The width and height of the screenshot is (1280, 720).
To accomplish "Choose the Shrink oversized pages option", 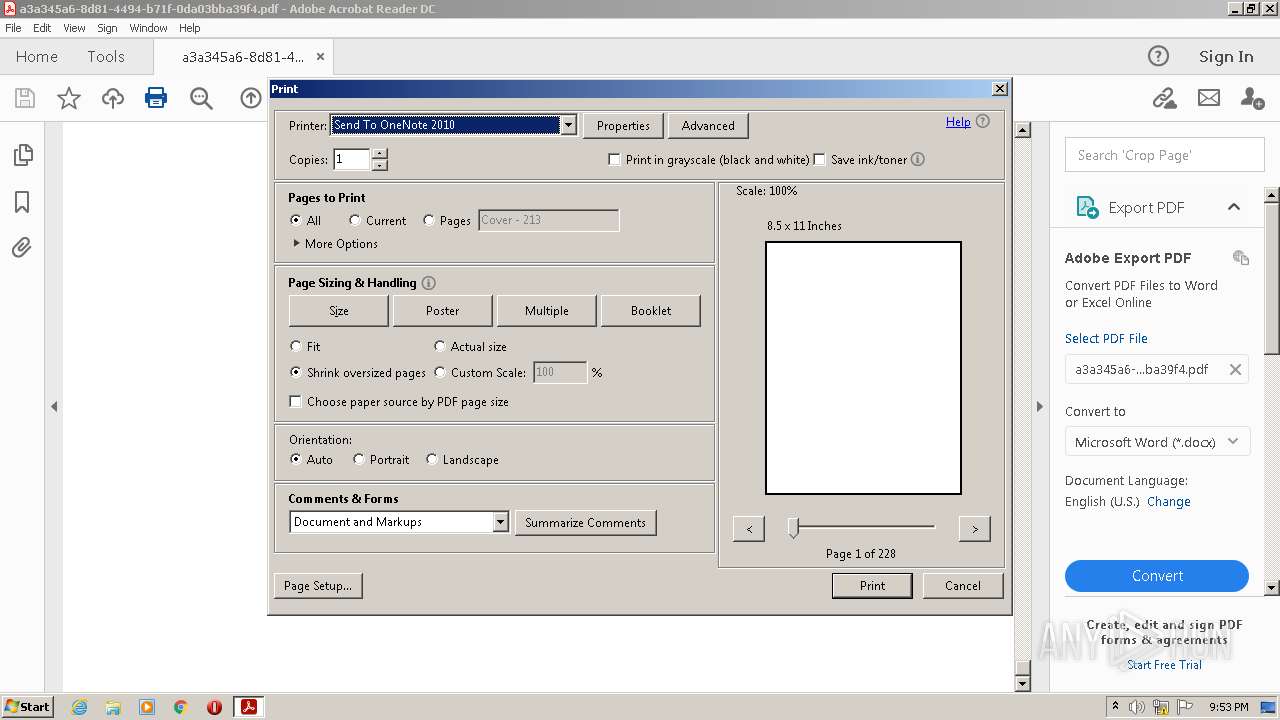I will coord(296,372).
